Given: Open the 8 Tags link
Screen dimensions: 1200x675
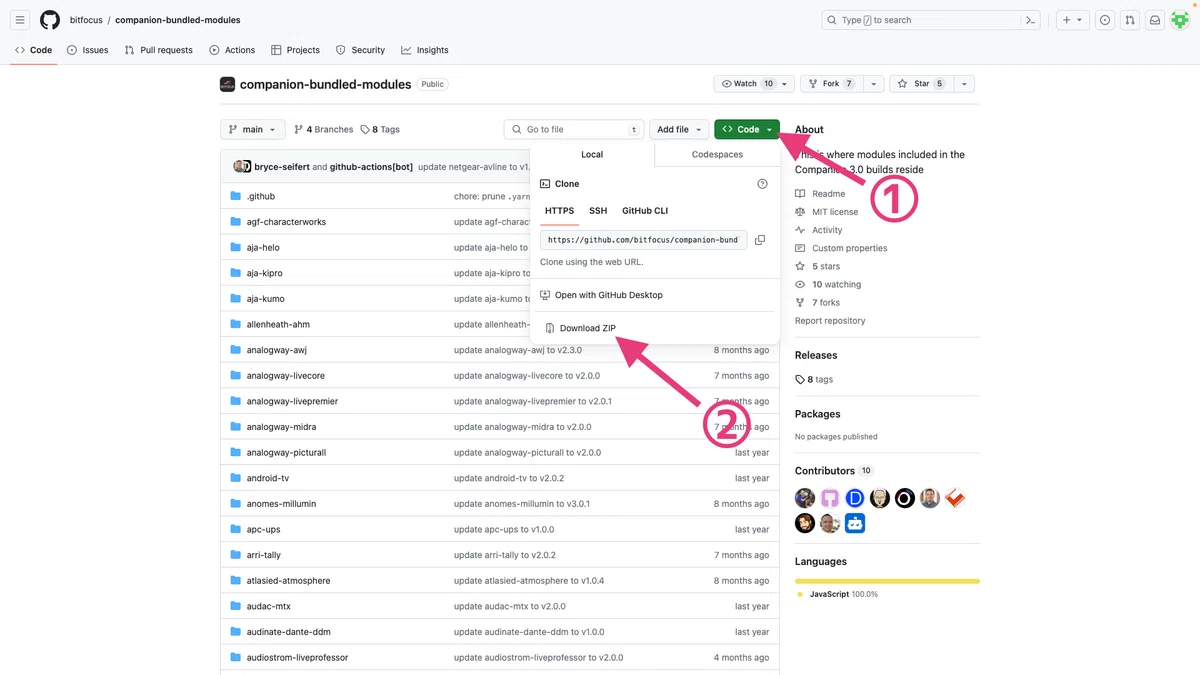Looking at the screenshot, I should (380, 129).
